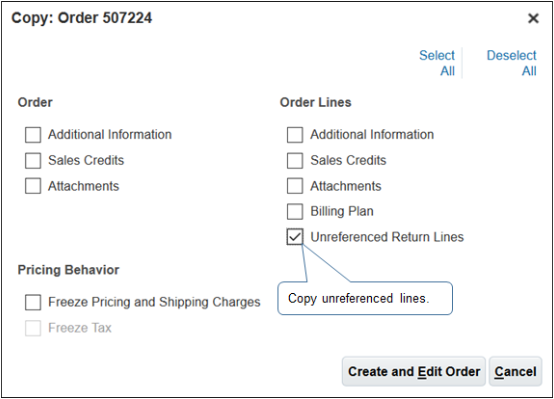
Task: Cancel the copy order dialog
Action: pos(515,371)
